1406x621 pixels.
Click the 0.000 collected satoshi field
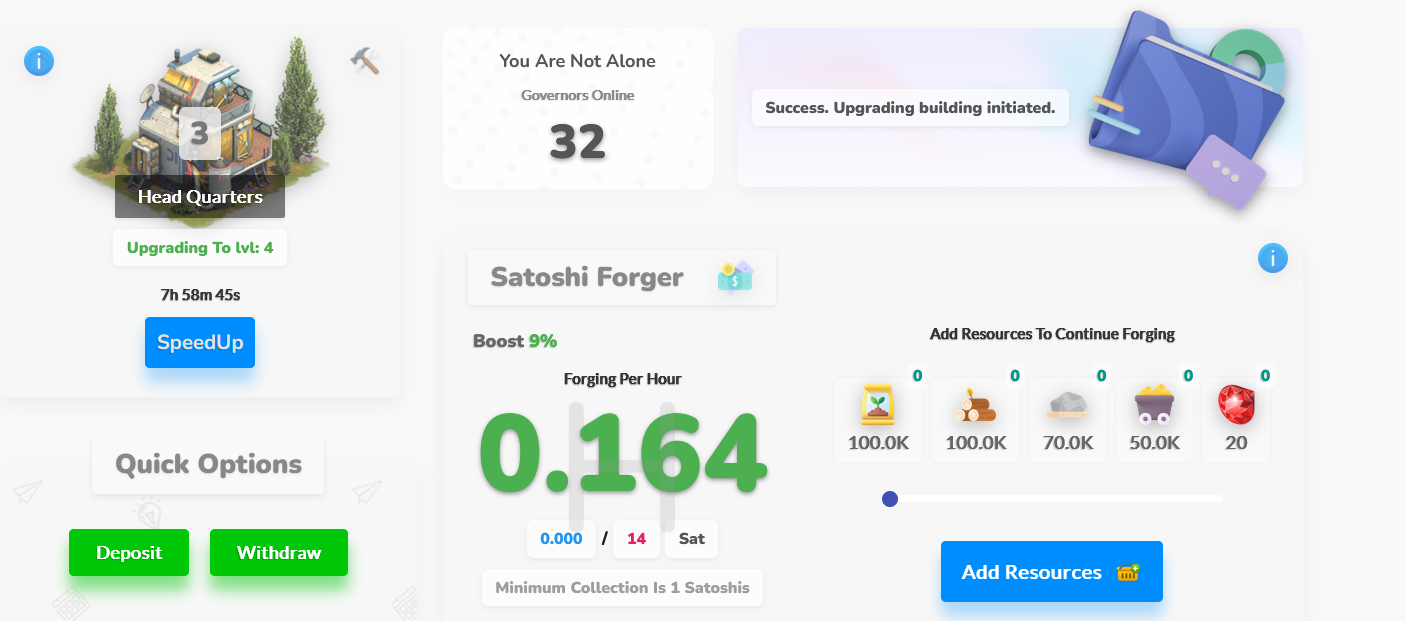pos(561,539)
